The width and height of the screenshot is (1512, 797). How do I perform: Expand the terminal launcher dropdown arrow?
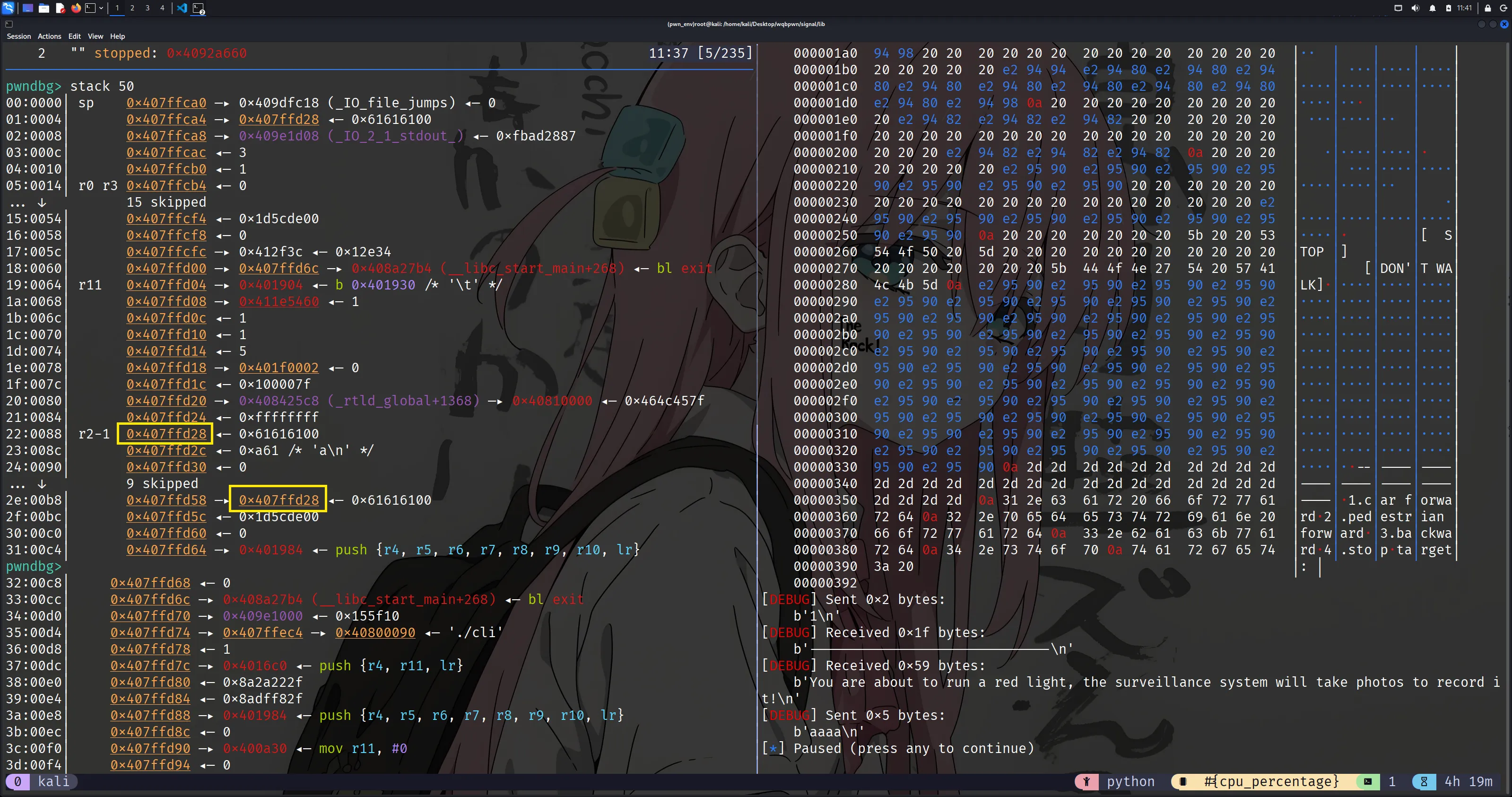pyautogui.click(x=102, y=8)
